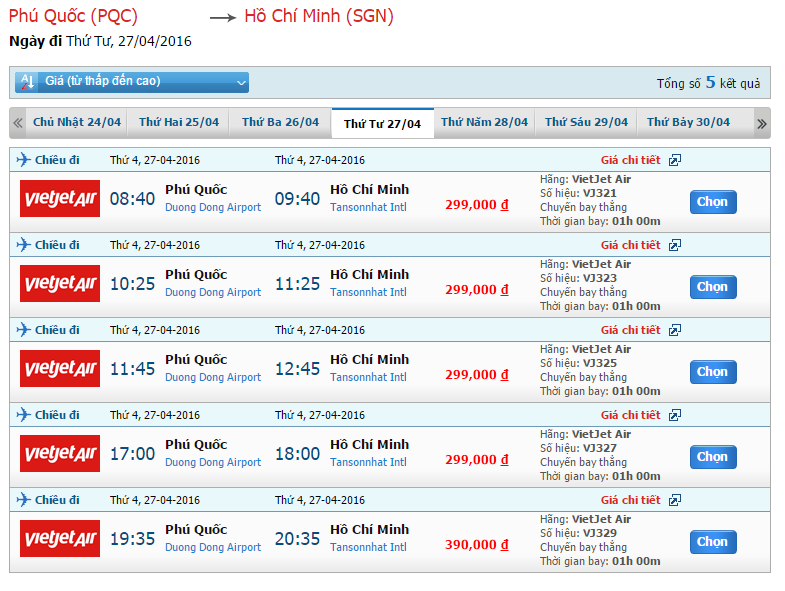Click Duong Dong Airport on the 19:35 flight
The width and height of the screenshot is (785, 591).
tap(213, 547)
